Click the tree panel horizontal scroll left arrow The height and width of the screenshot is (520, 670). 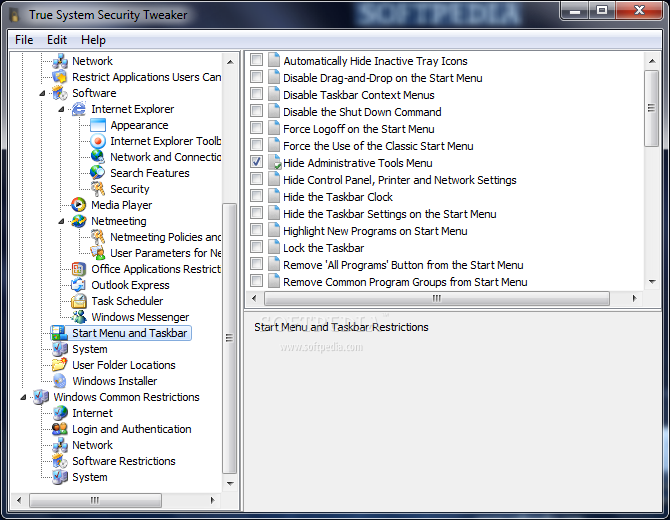click(x=19, y=500)
